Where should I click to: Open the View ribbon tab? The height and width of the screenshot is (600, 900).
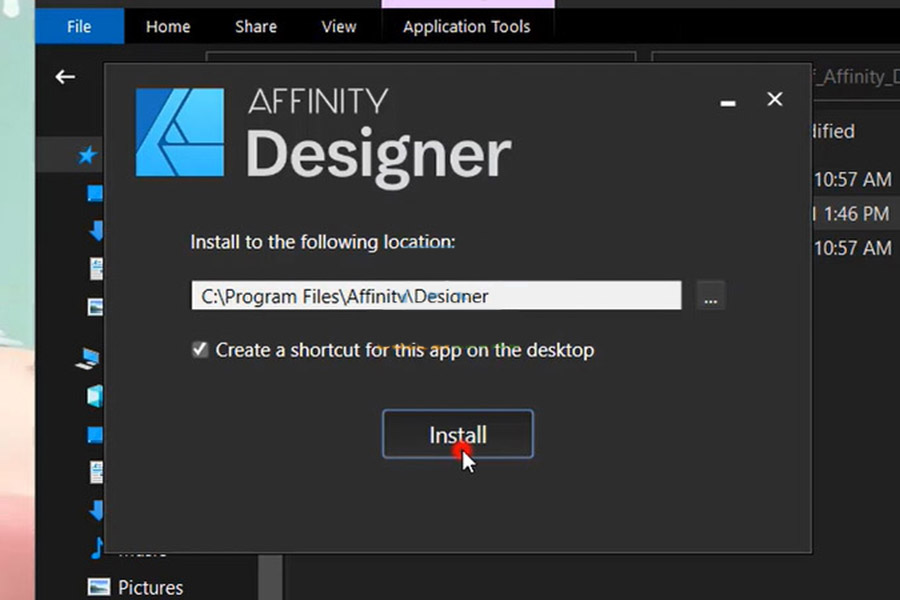pos(339,26)
